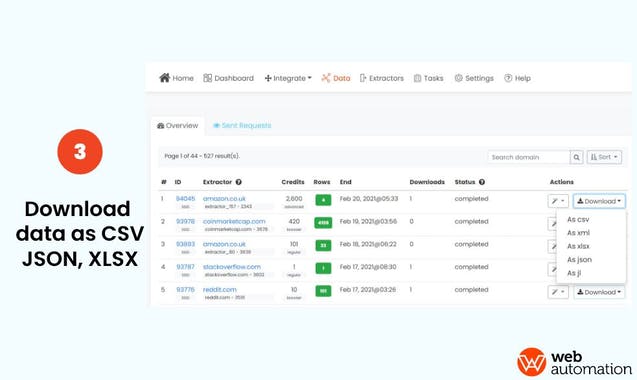Open job ID 93883
The width and height of the screenshot is (637, 380).
tap(185, 244)
